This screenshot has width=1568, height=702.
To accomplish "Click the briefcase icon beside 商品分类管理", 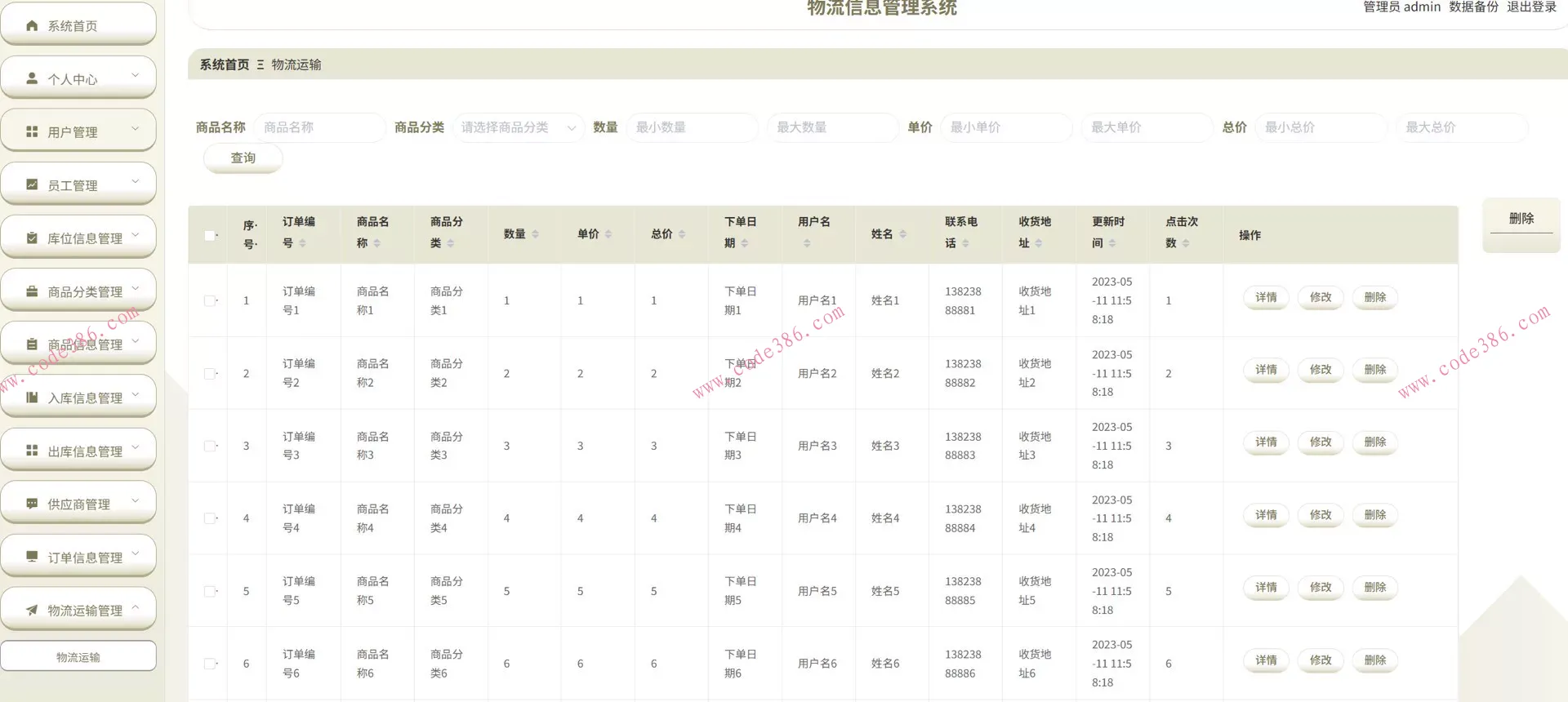I will 32,291.
